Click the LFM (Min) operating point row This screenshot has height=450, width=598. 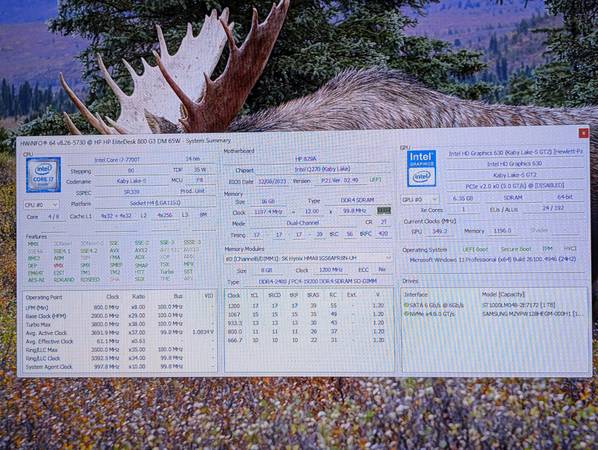point(119,307)
